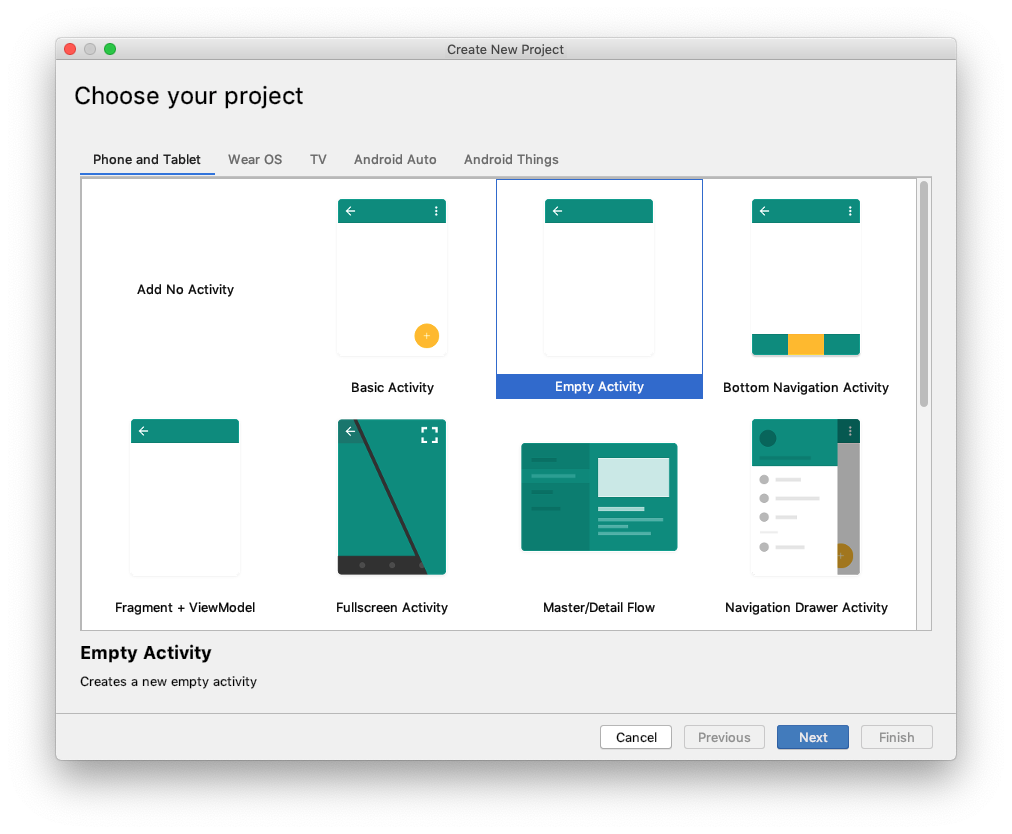Click the Fullscreen Activity label
Image resolution: width=1012 pixels, height=834 pixels.
[392, 607]
